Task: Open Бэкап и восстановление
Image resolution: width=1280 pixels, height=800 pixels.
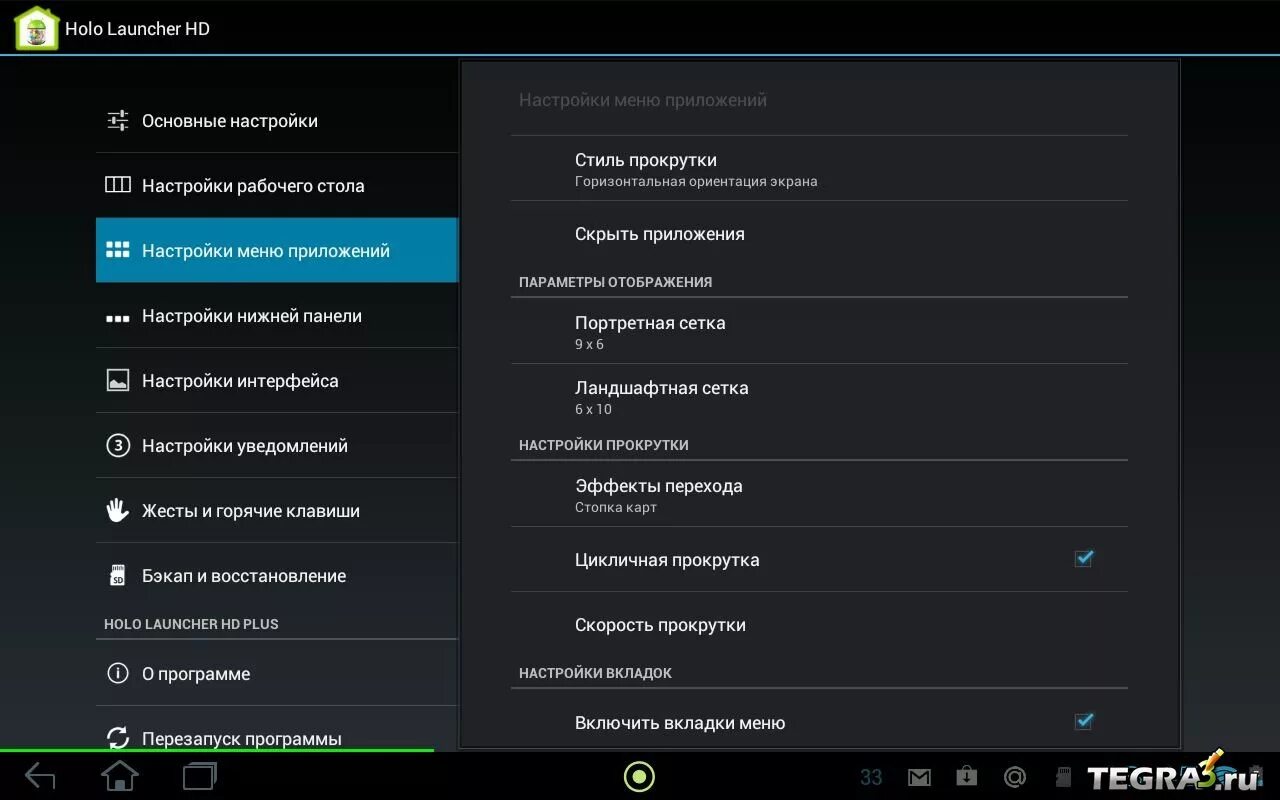Action: click(277, 576)
